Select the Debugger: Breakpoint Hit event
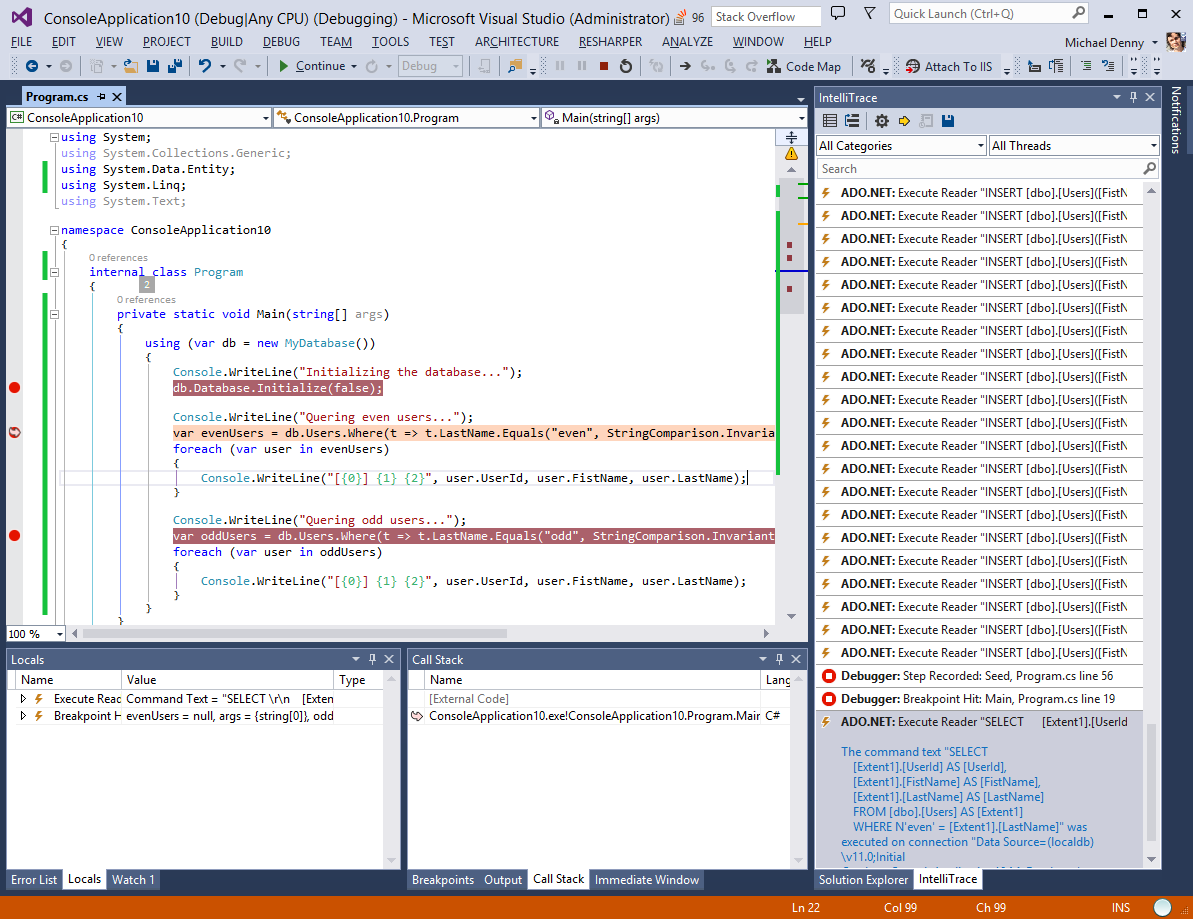Screen dimensions: 1193x919 pos(979,698)
